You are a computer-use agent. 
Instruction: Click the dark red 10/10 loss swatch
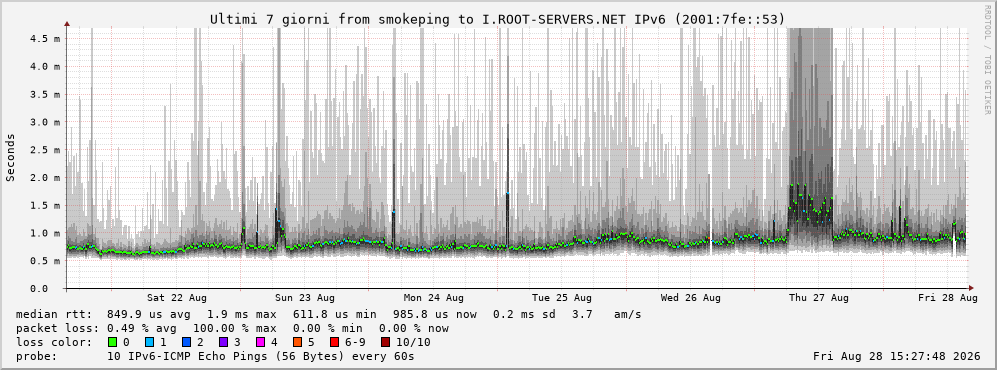point(386,342)
